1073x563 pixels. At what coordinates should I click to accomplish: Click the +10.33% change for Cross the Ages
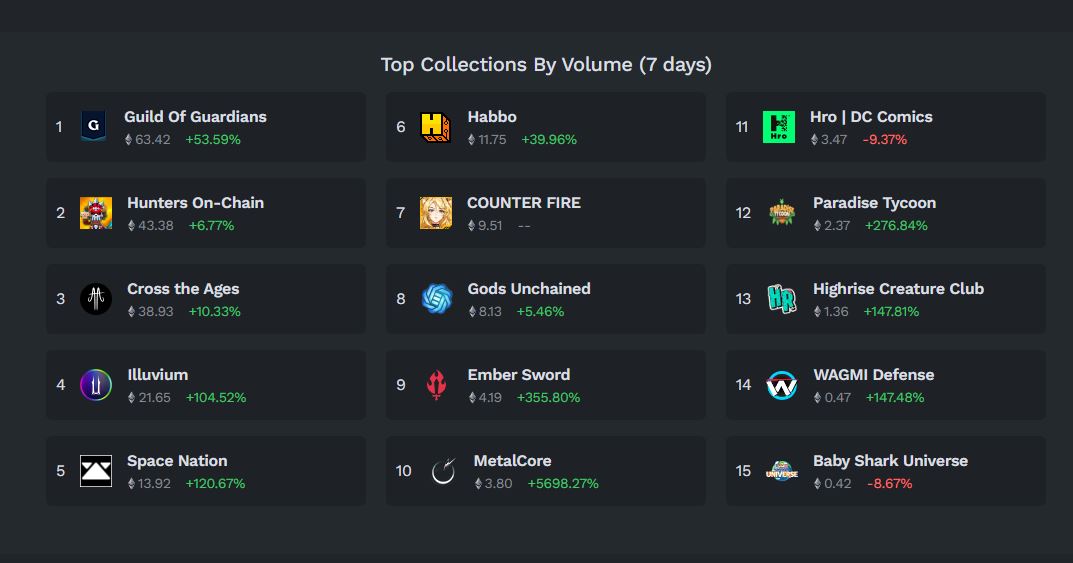click(x=215, y=312)
